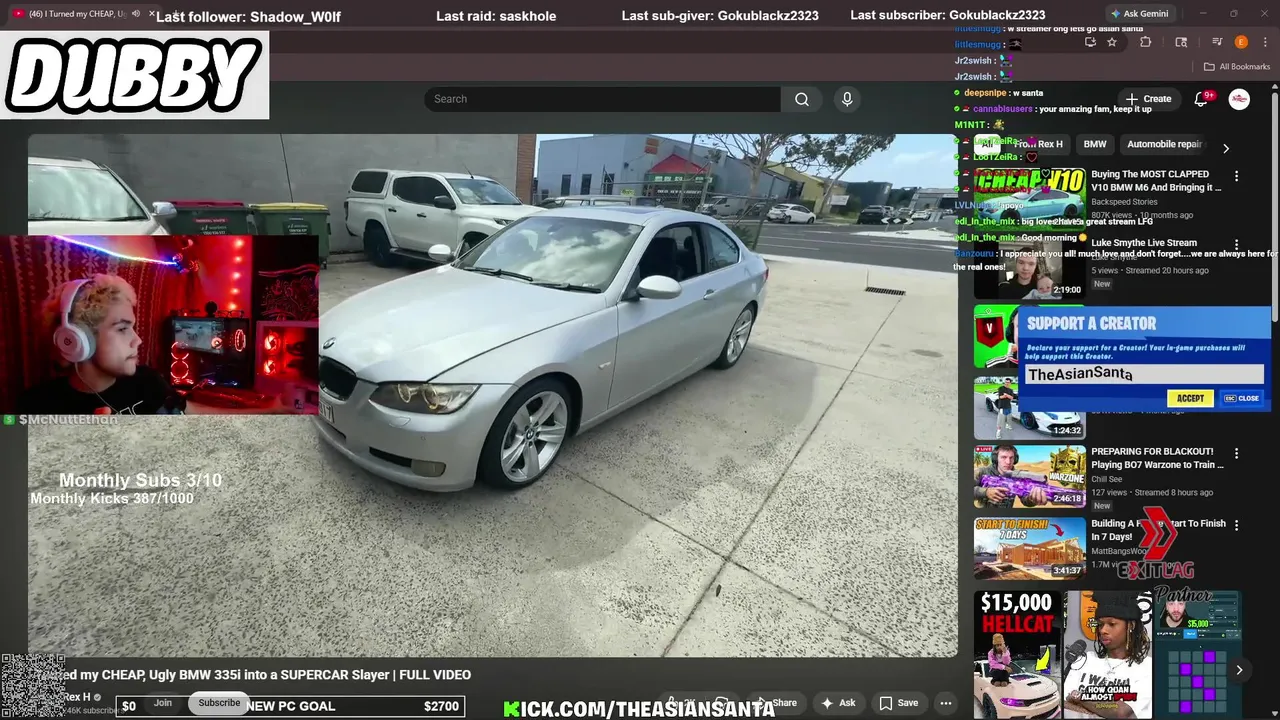The image size is (1280, 720).
Task: Click the install-app icon in the address bar
Action: [1090, 42]
